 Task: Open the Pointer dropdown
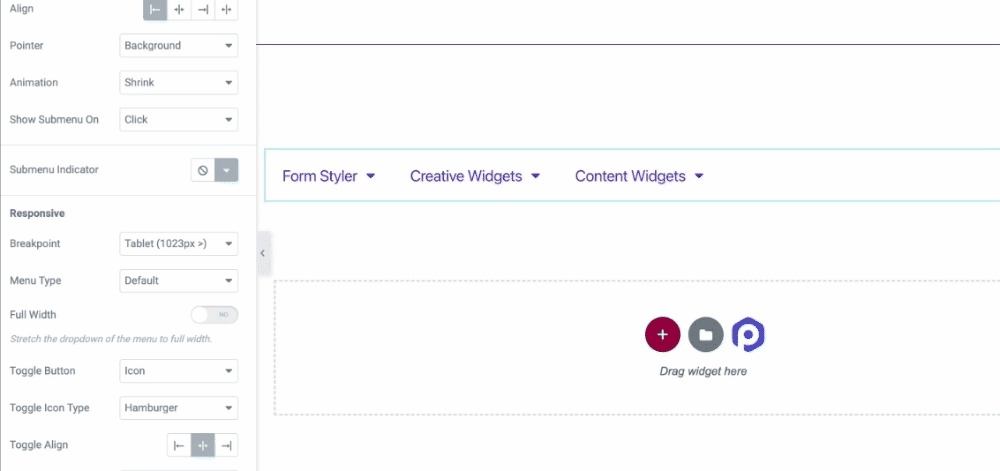pyautogui.click(x=179, y=46)
